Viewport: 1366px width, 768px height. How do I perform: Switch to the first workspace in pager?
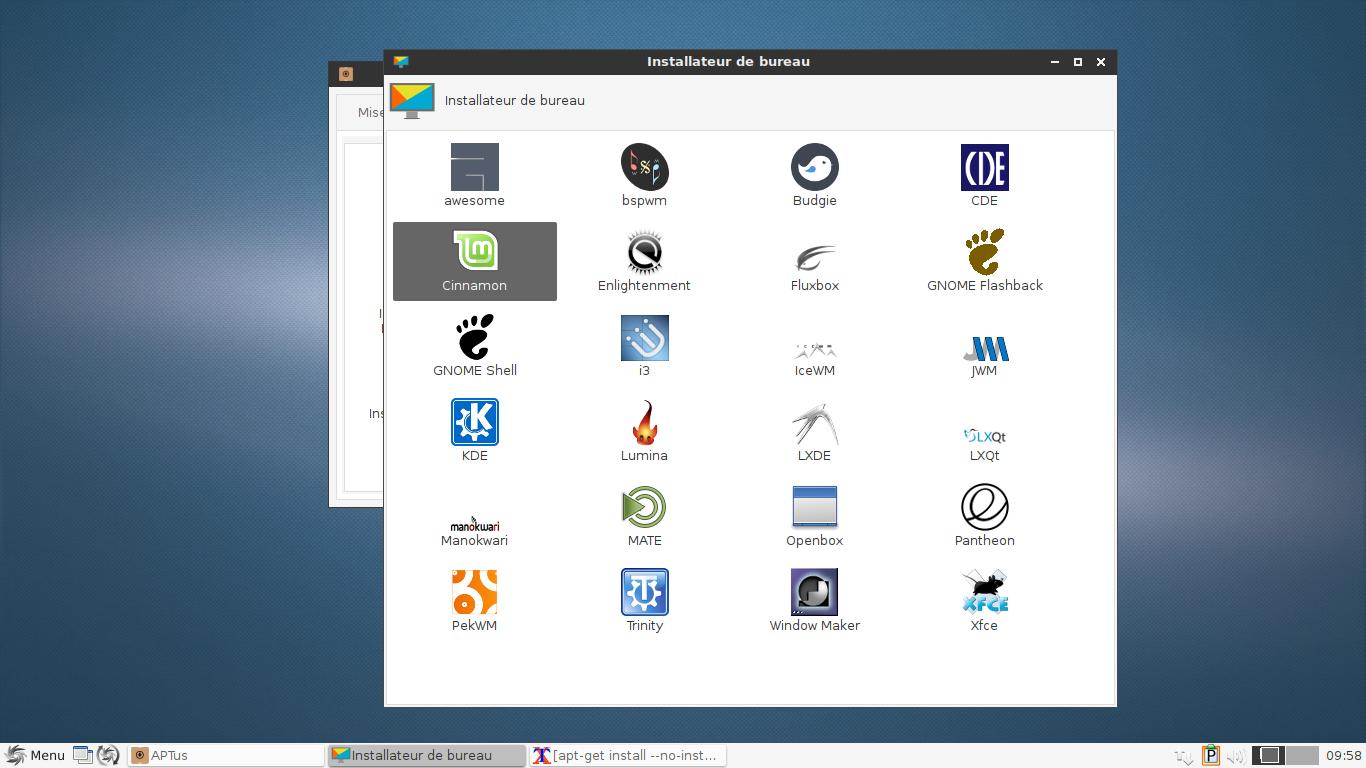tap(1270, 755)
